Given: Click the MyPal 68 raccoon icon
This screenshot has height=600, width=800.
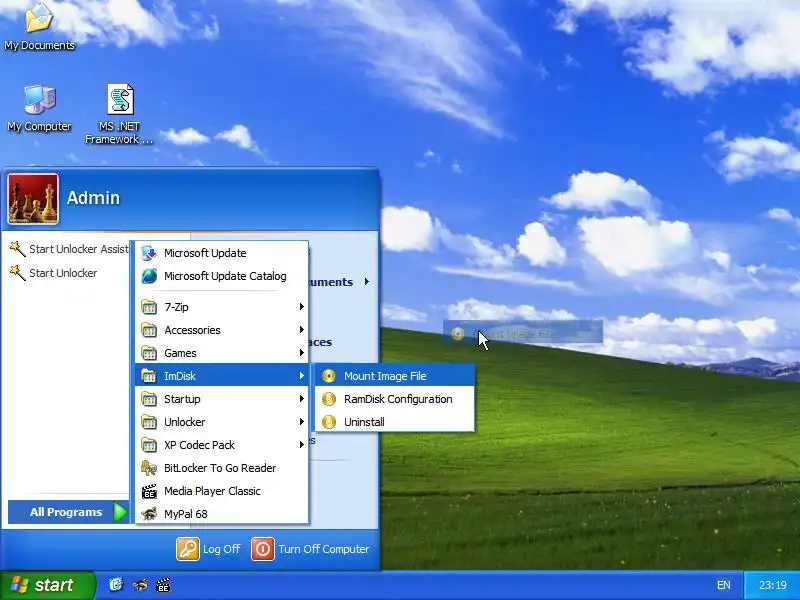Looking at the screenshot, I should tap(149, 514).
